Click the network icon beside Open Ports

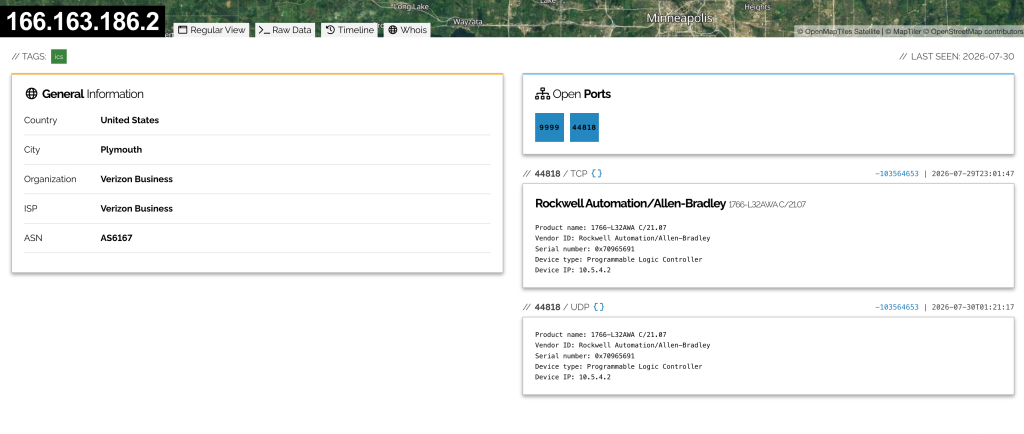point(542,94)
